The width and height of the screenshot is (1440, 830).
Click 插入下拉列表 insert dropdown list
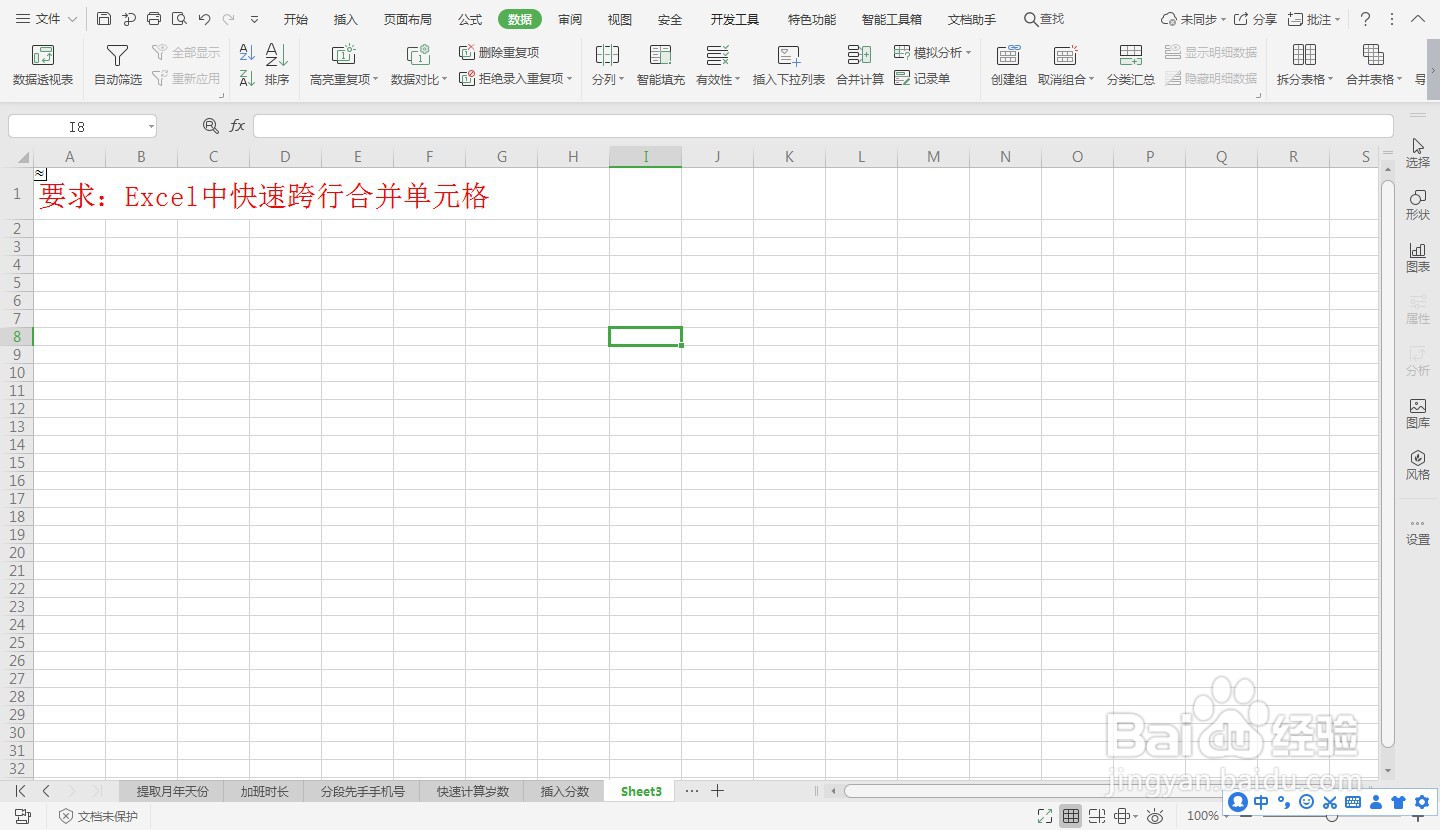coord(789,65)
